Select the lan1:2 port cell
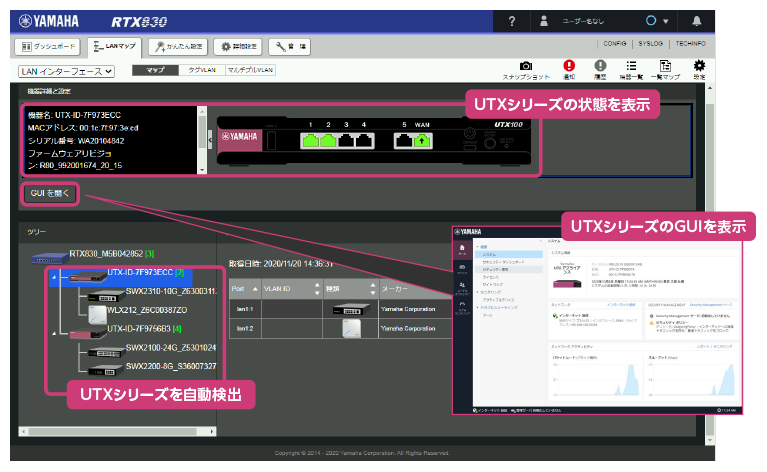The image size is (767, 472). click(245, 329)
